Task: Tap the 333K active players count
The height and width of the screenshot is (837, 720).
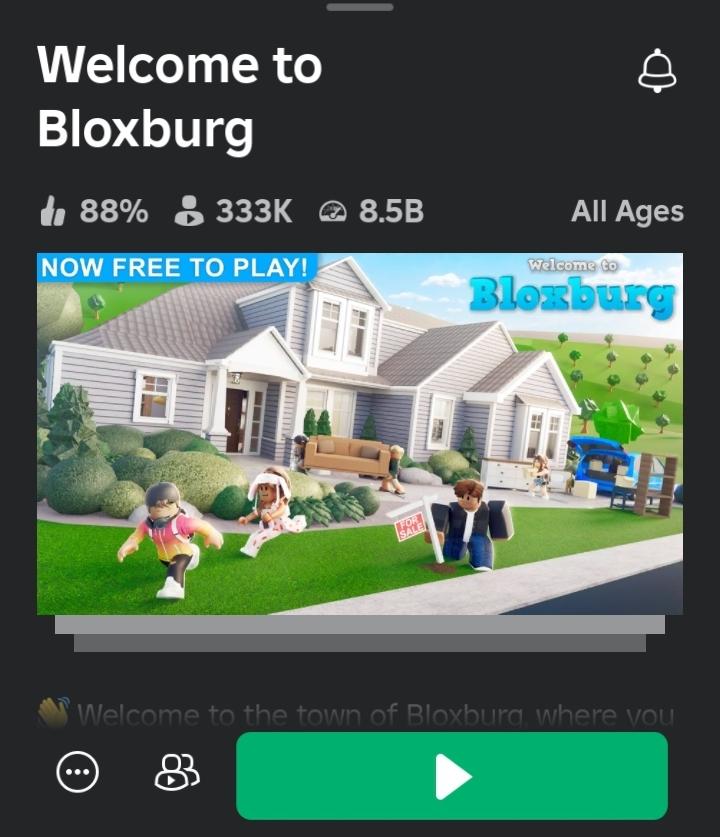Action: click(x=254, y=211)
